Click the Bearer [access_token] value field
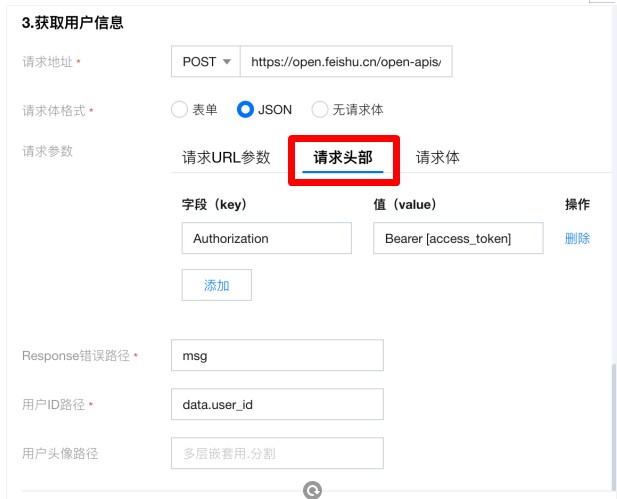Screen dimensions: 617x499 [458, 238]
